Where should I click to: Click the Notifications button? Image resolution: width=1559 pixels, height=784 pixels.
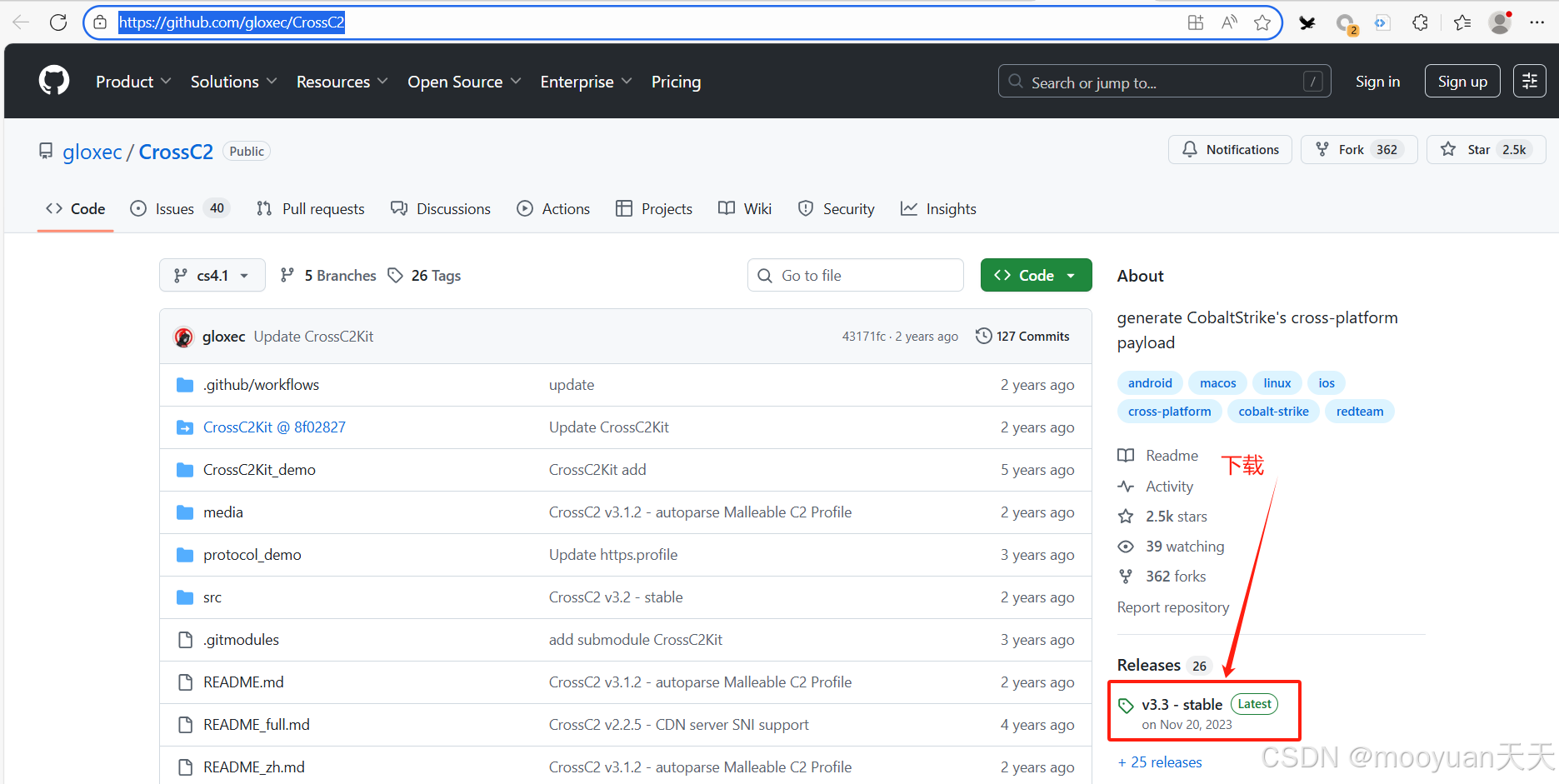point(1230,149)
